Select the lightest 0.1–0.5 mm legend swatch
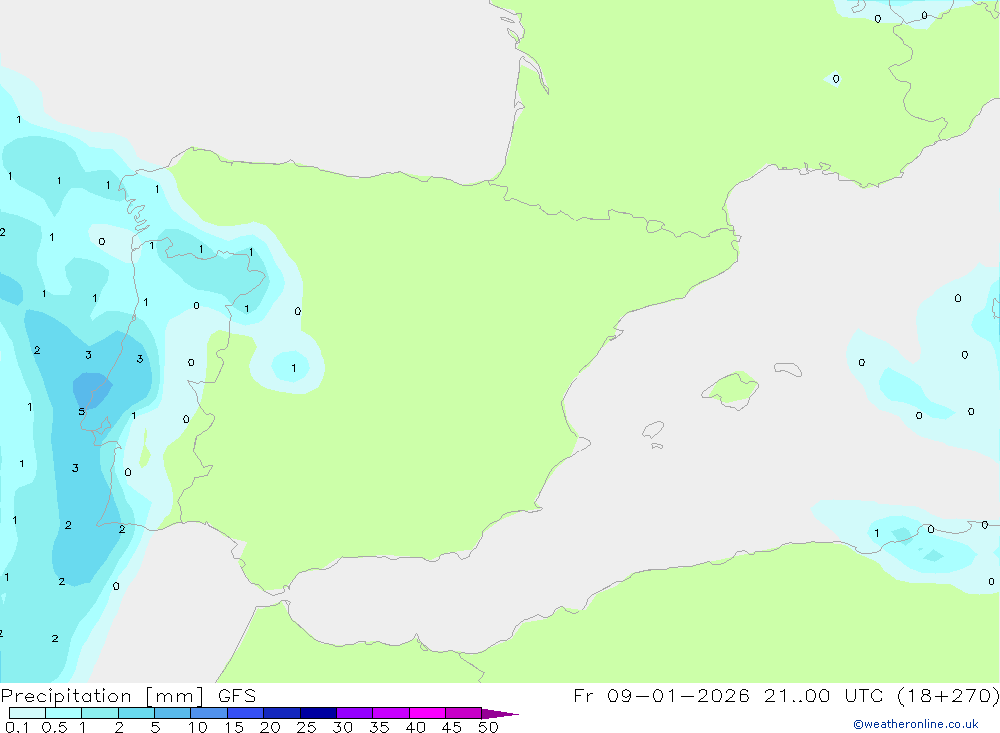 click(27, 713)
